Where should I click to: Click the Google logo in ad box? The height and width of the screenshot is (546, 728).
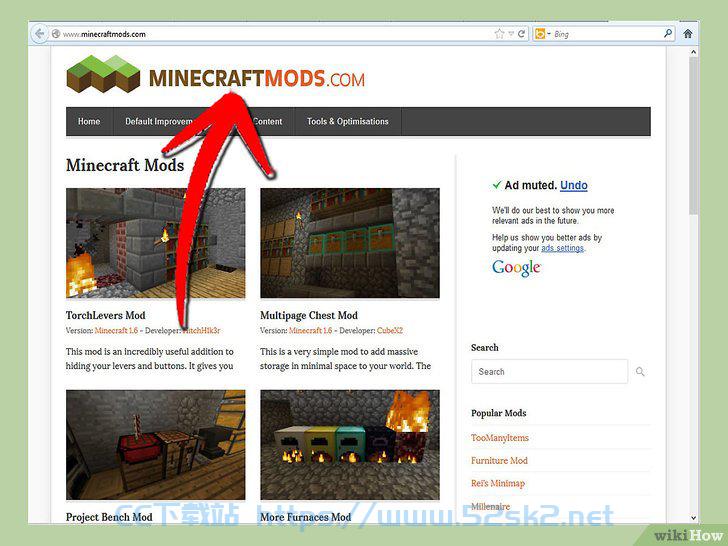516,268
